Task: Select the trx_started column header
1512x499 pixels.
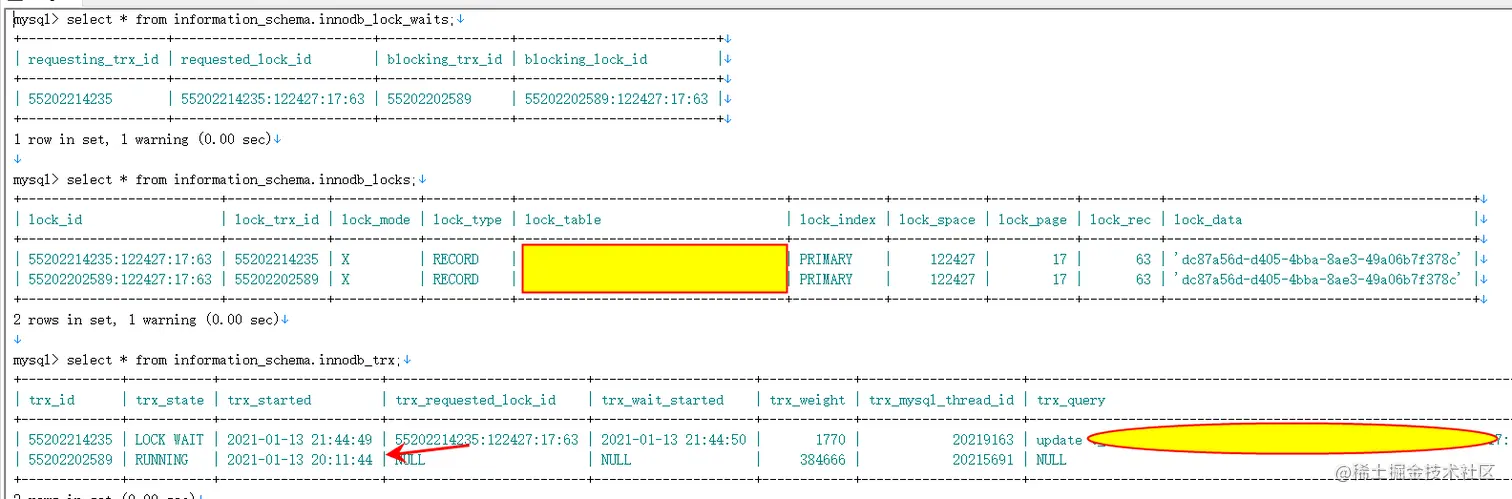Action: point(269,399)
